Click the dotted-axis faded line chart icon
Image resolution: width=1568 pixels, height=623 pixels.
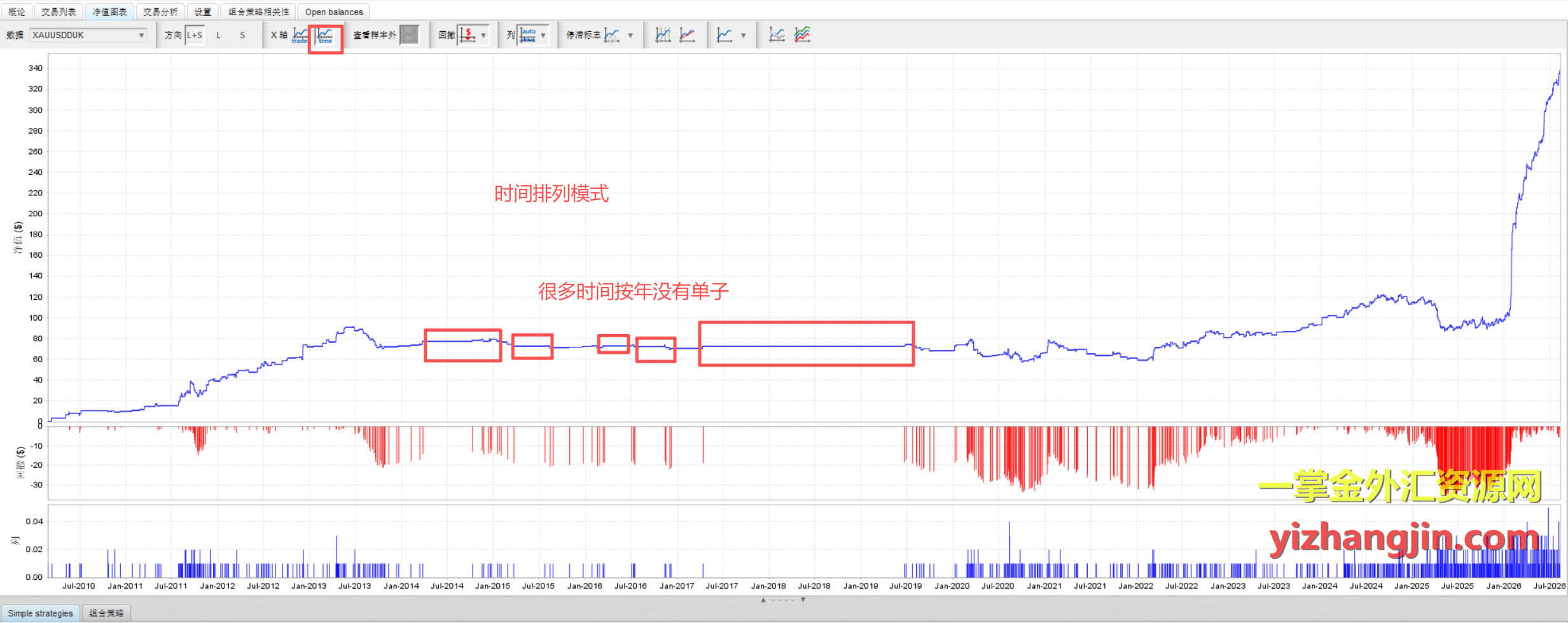pyautogui.click(x=777, y=35)
